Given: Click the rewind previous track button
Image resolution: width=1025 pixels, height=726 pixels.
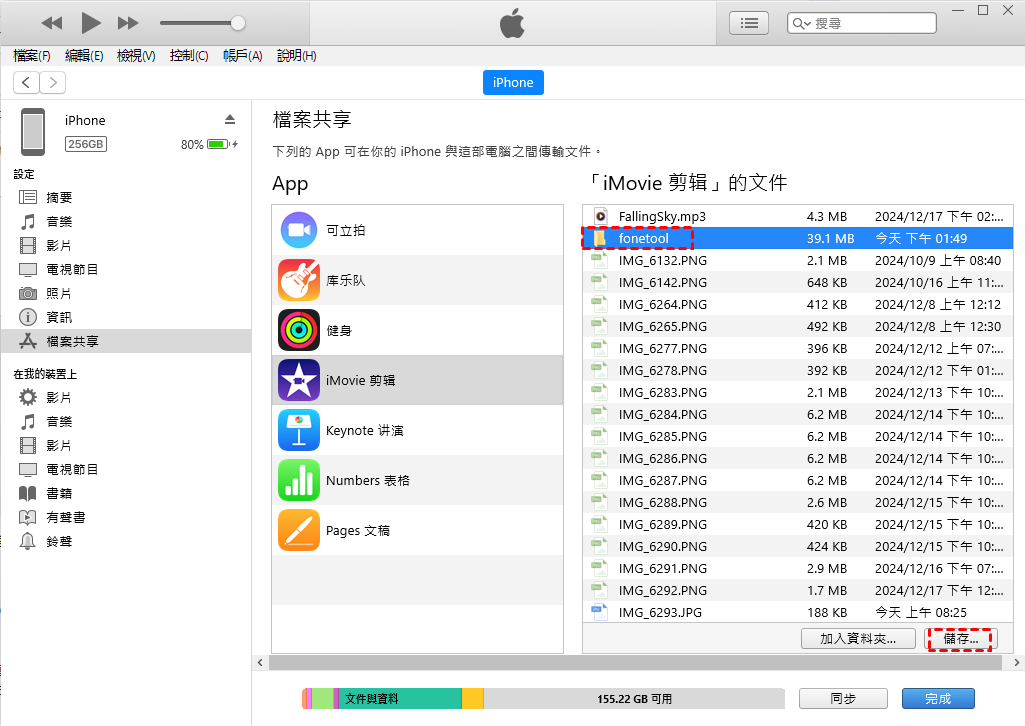Looking at the screenshot, I should click(x=52, y=22).
